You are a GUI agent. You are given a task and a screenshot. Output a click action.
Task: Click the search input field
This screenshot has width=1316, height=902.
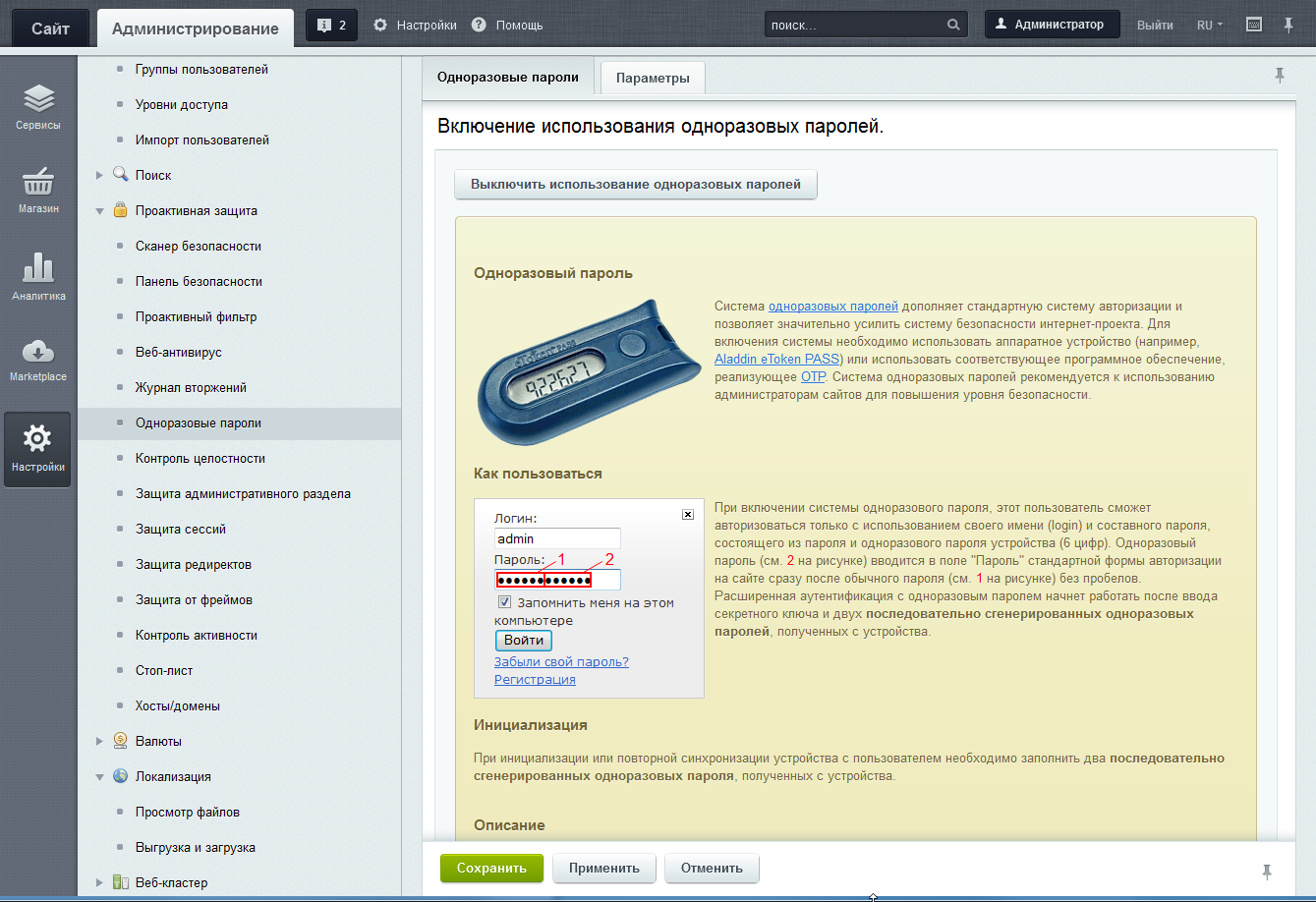[853, 25]
